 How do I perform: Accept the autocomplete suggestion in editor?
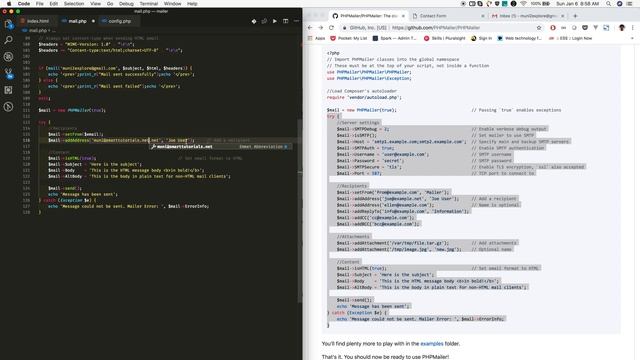[x=220, y=147]
